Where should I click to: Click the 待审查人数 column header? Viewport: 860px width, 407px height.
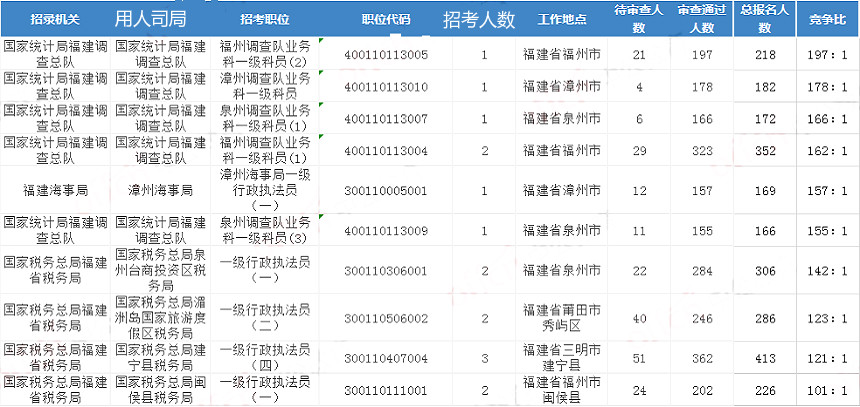click(639, 19)
